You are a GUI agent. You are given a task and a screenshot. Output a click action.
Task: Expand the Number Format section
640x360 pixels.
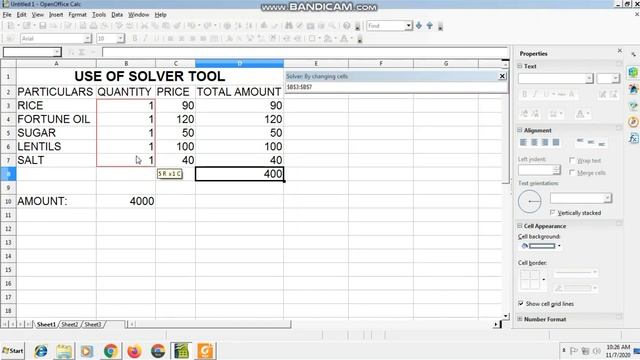520,319
